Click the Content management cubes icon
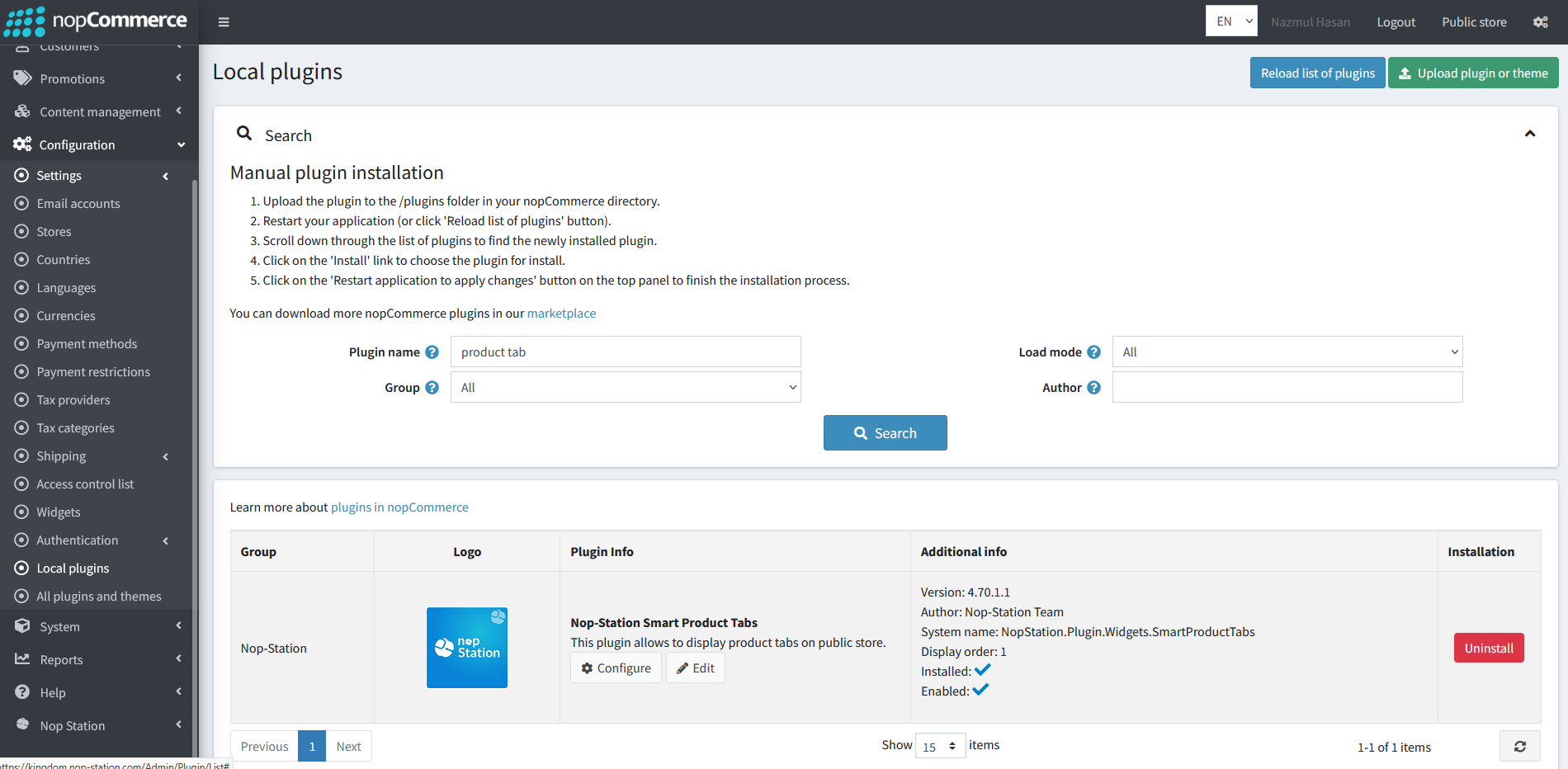 [22, 111]
